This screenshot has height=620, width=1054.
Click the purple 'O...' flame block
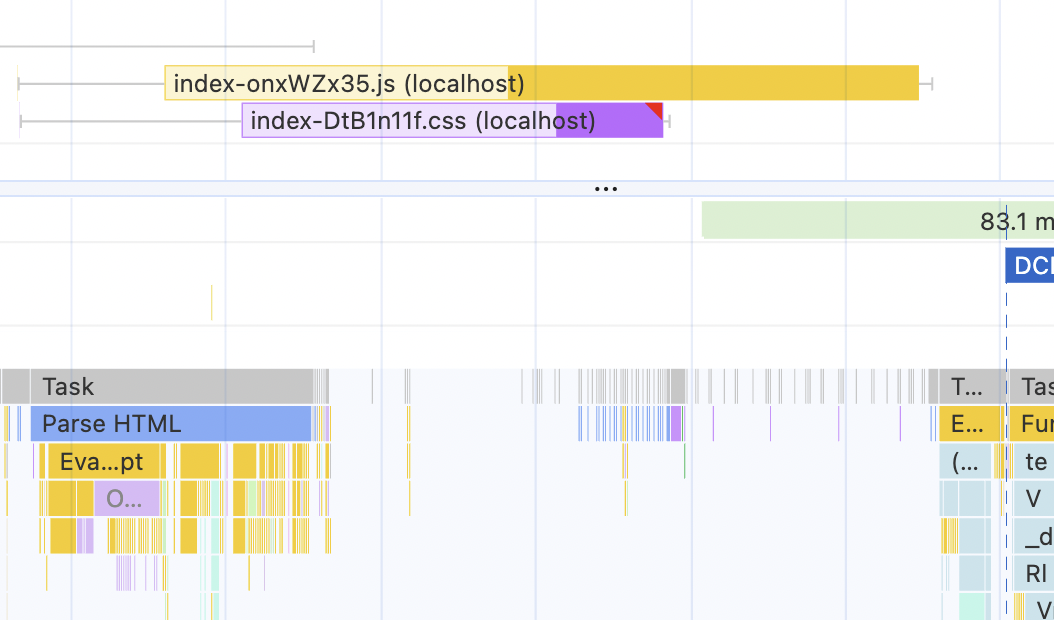[x=126, y=499]
